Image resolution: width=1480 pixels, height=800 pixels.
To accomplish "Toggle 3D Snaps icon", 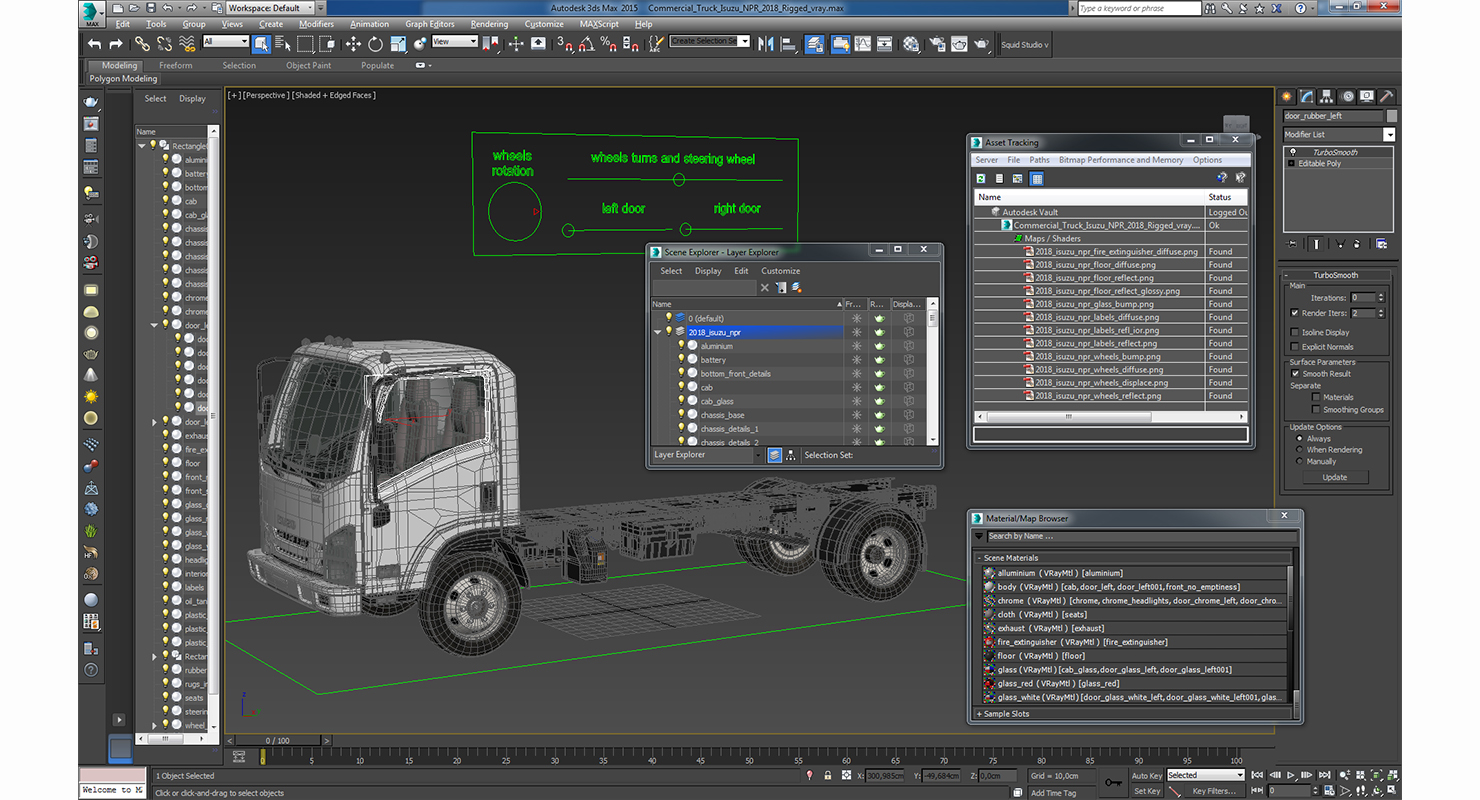I will click(566, 44).
